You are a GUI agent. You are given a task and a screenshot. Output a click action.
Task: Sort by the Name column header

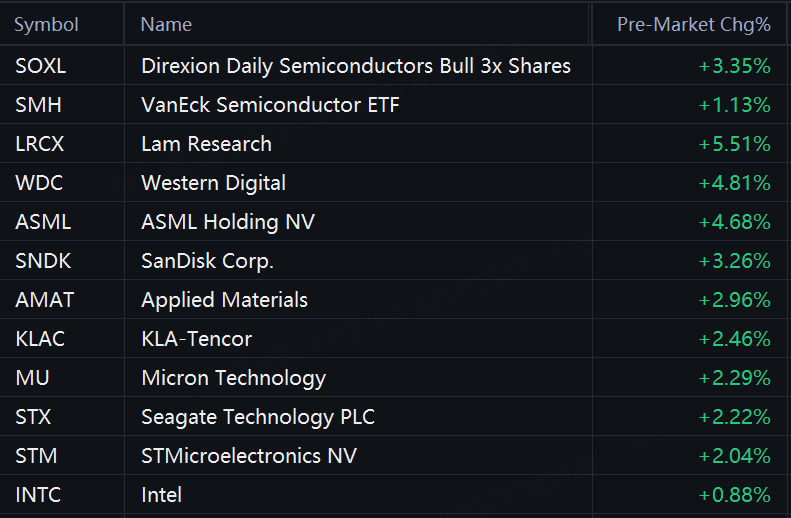coord(166,25)
